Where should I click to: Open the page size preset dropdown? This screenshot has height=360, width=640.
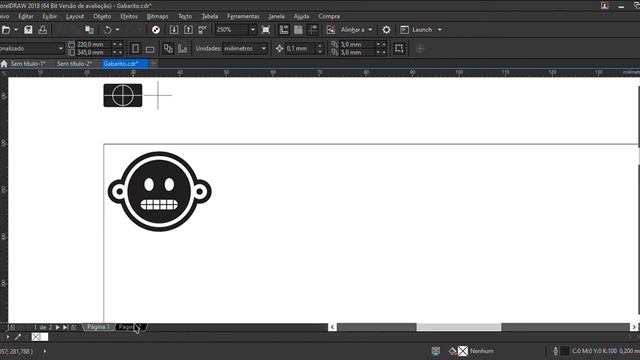point(61,49)
